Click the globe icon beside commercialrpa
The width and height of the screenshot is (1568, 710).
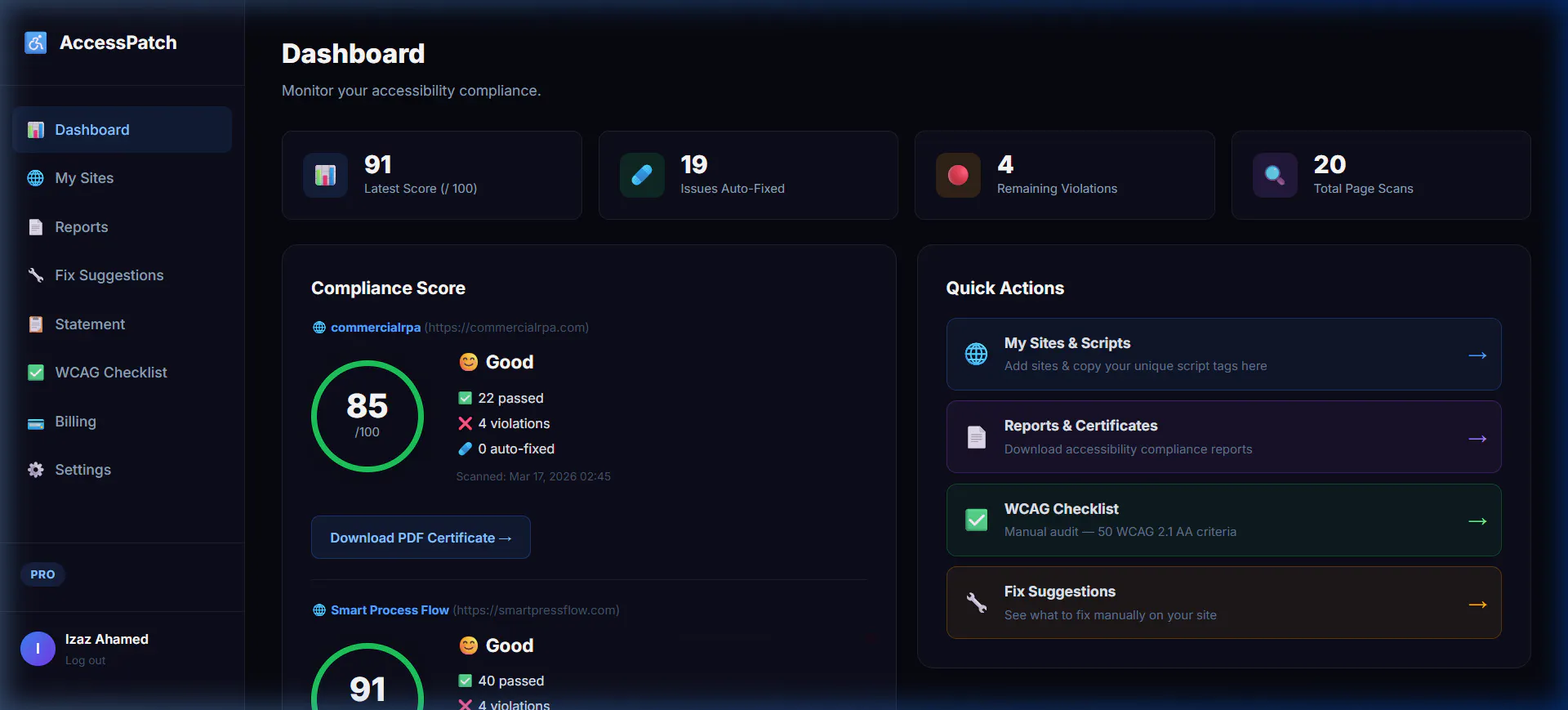[319, 328]
